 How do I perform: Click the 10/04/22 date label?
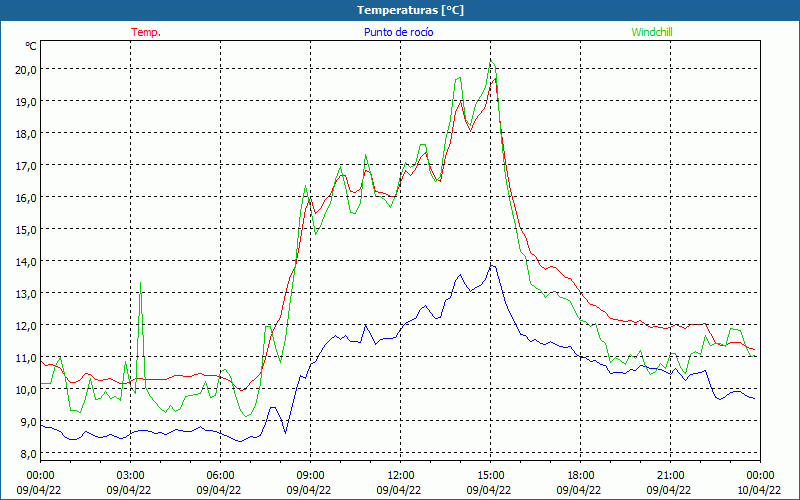[759, 490]
